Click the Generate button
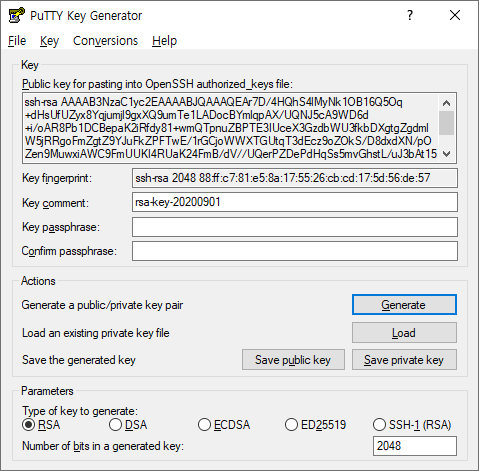Viewport: 479px width, 471px height. [404, 305]
